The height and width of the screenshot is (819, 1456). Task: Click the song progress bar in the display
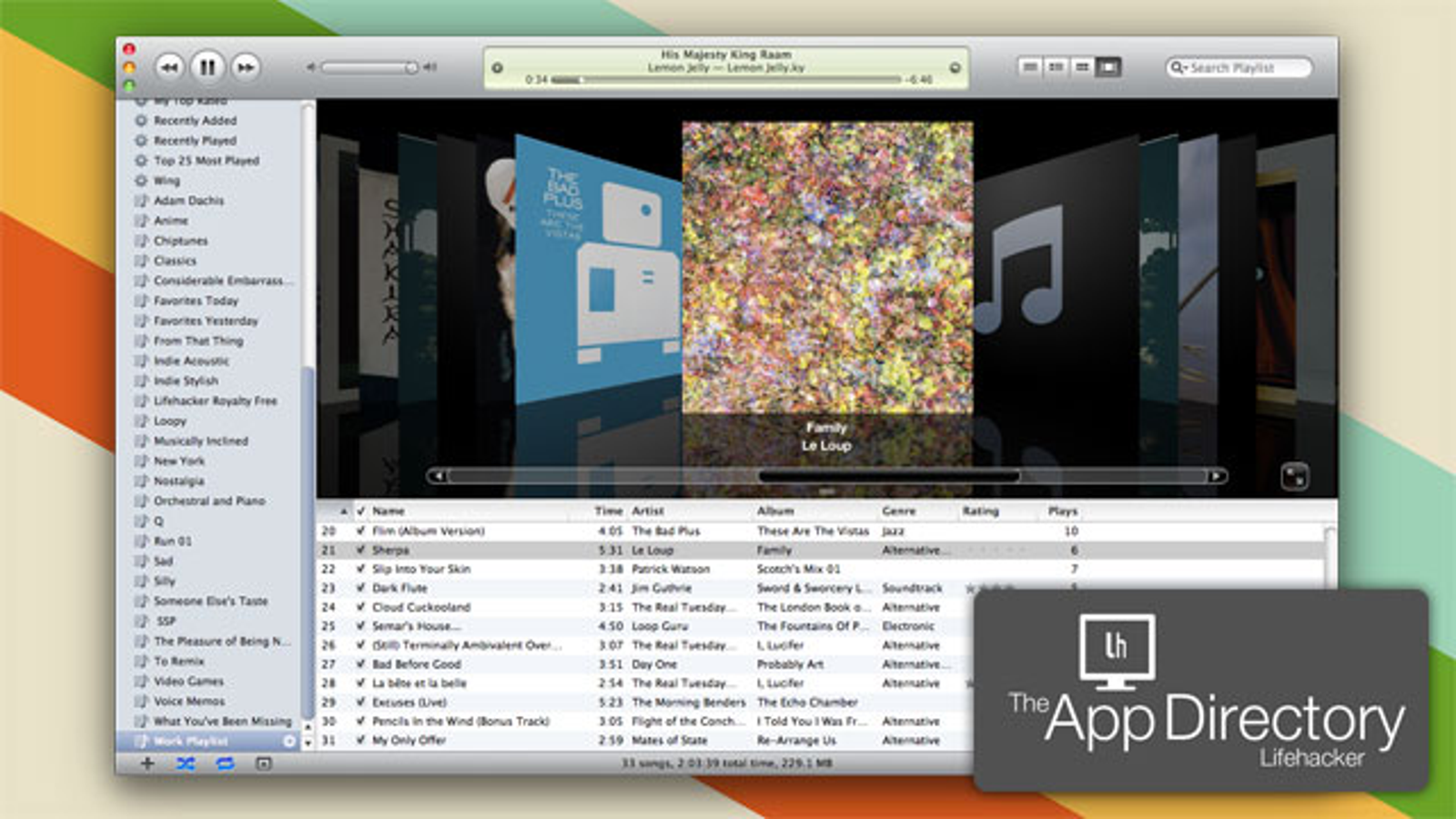[x=725, y=80]
